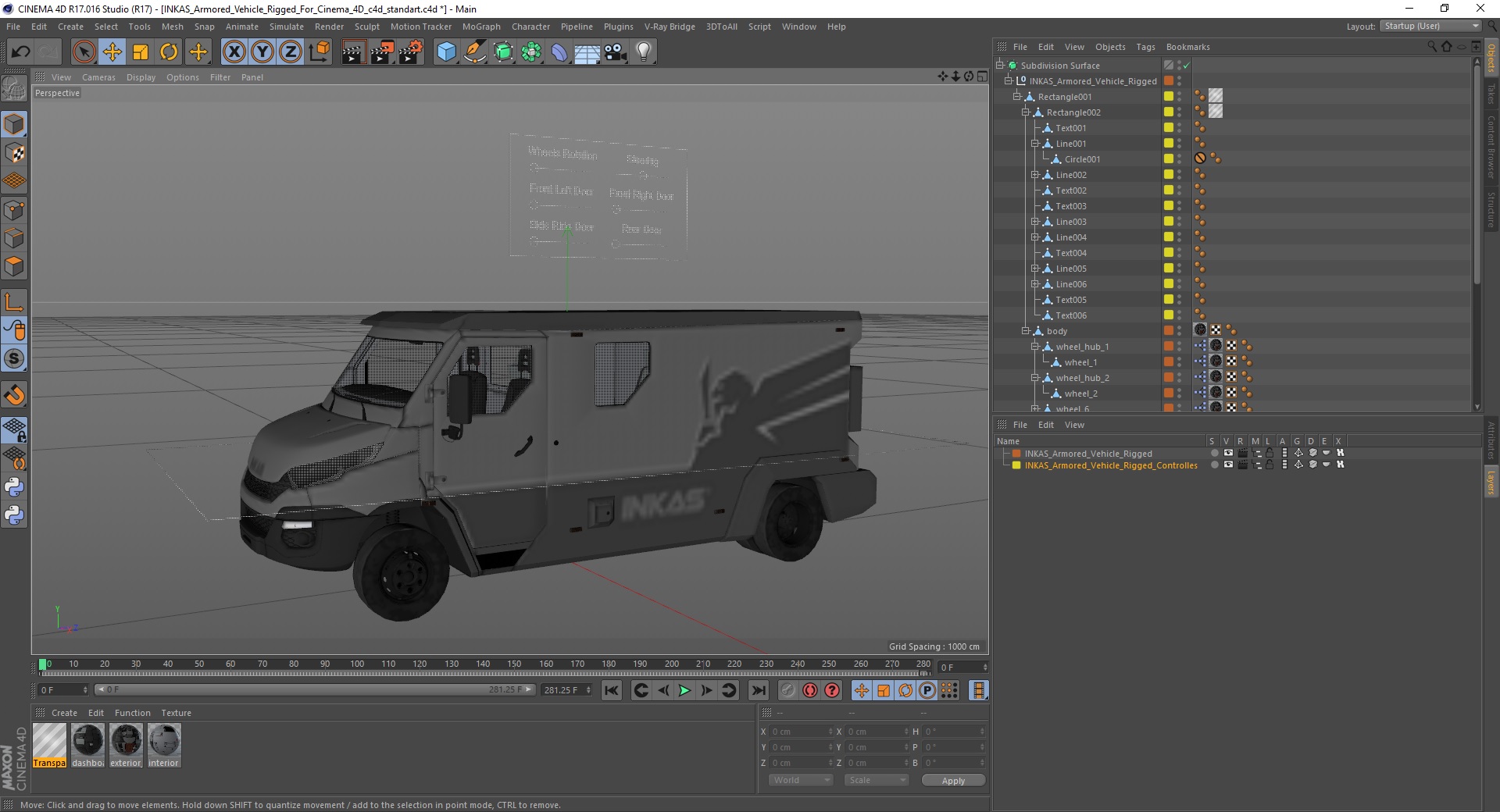
Task: Select the Move tool in top toolbar
Action: [x=112, y=52]
